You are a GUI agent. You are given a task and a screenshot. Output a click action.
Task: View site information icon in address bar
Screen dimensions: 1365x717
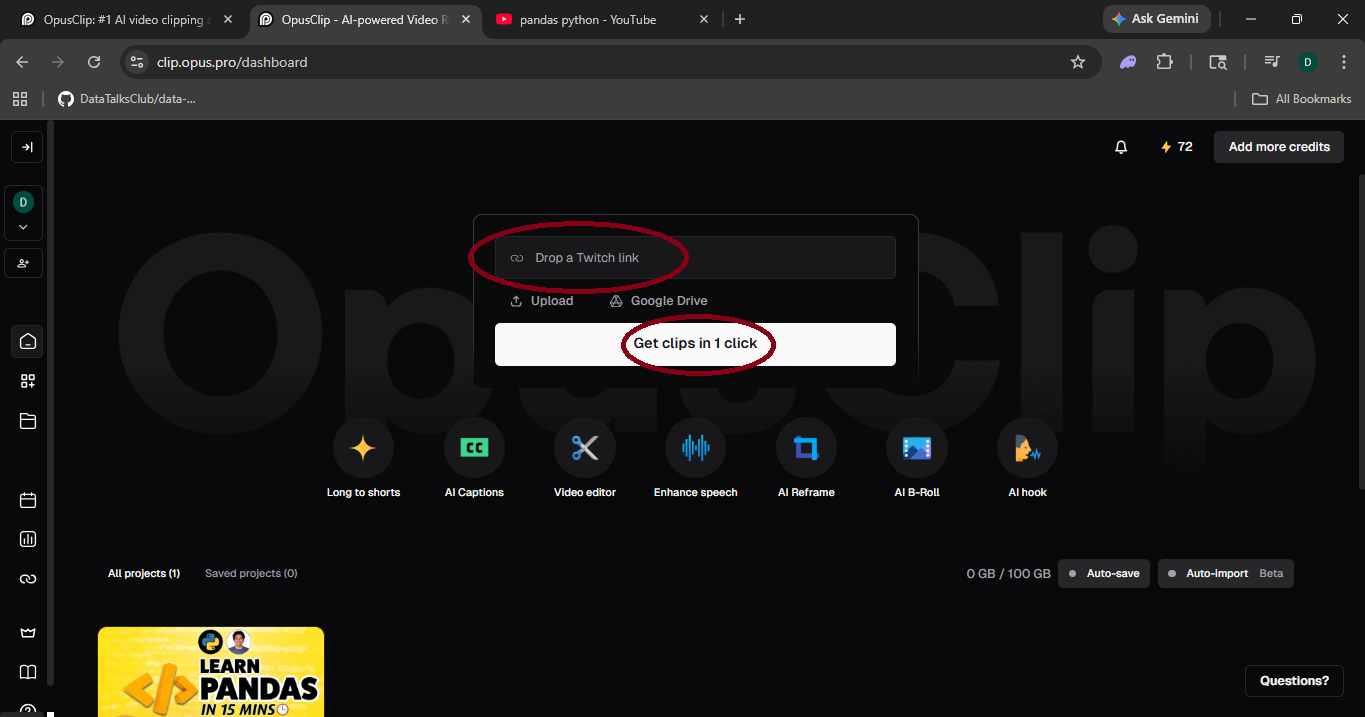tap(138, 62)
